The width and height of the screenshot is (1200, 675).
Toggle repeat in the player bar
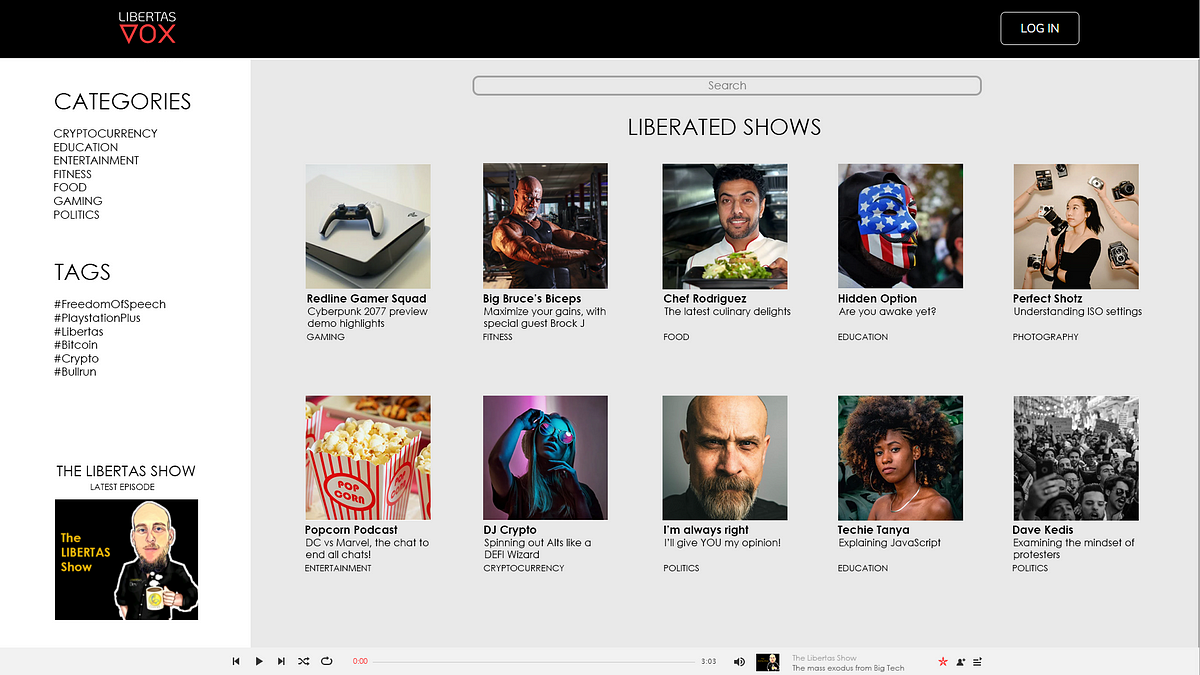tap(327, 661)
